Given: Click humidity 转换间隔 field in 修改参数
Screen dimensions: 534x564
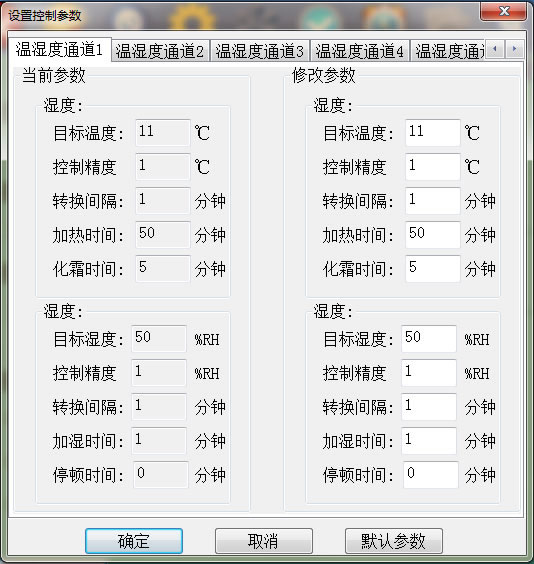Looking at the screenshot, I should click(429, 406).
